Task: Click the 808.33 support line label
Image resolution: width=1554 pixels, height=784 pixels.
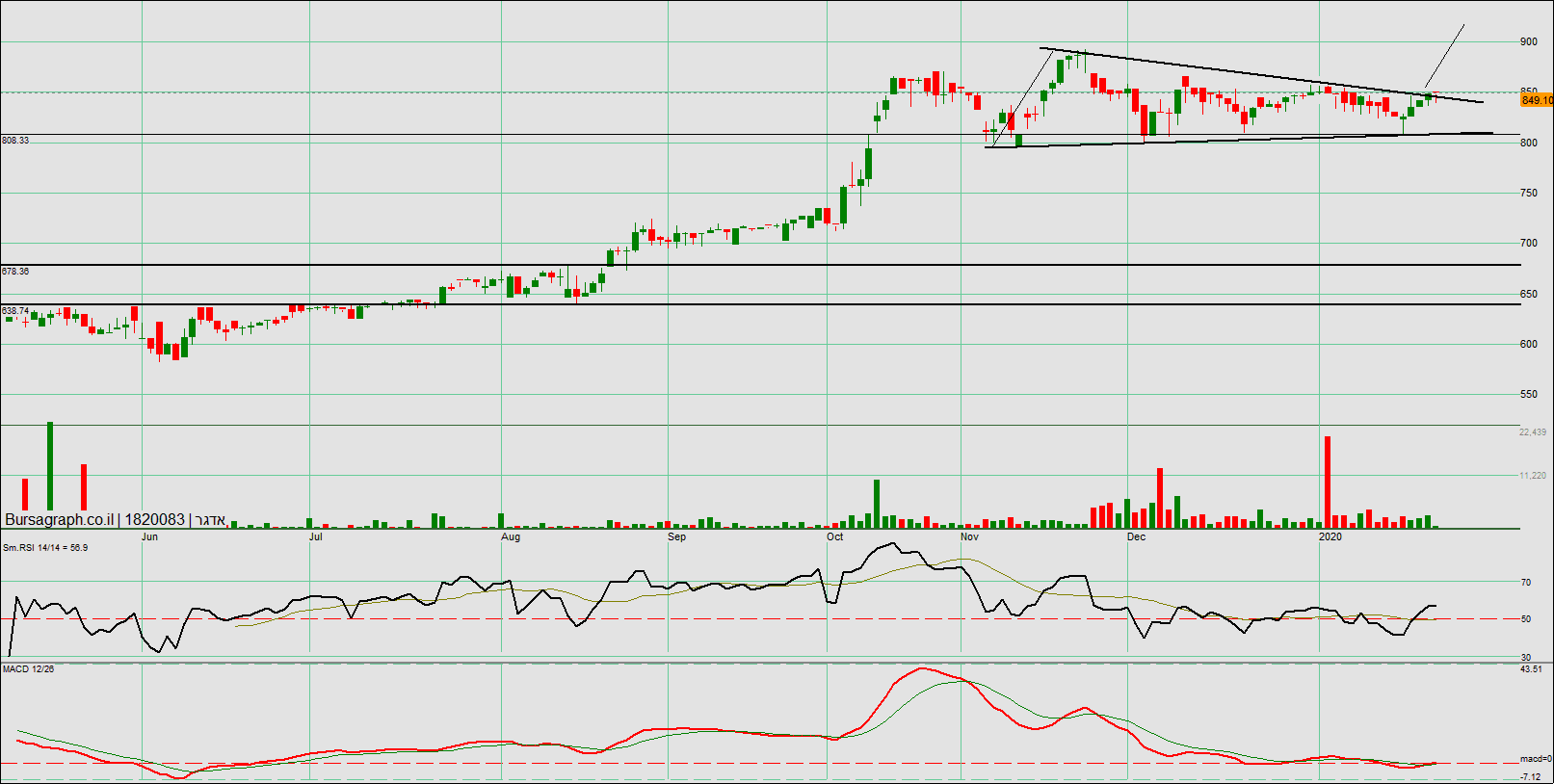Action: click(x=15, y=141)
